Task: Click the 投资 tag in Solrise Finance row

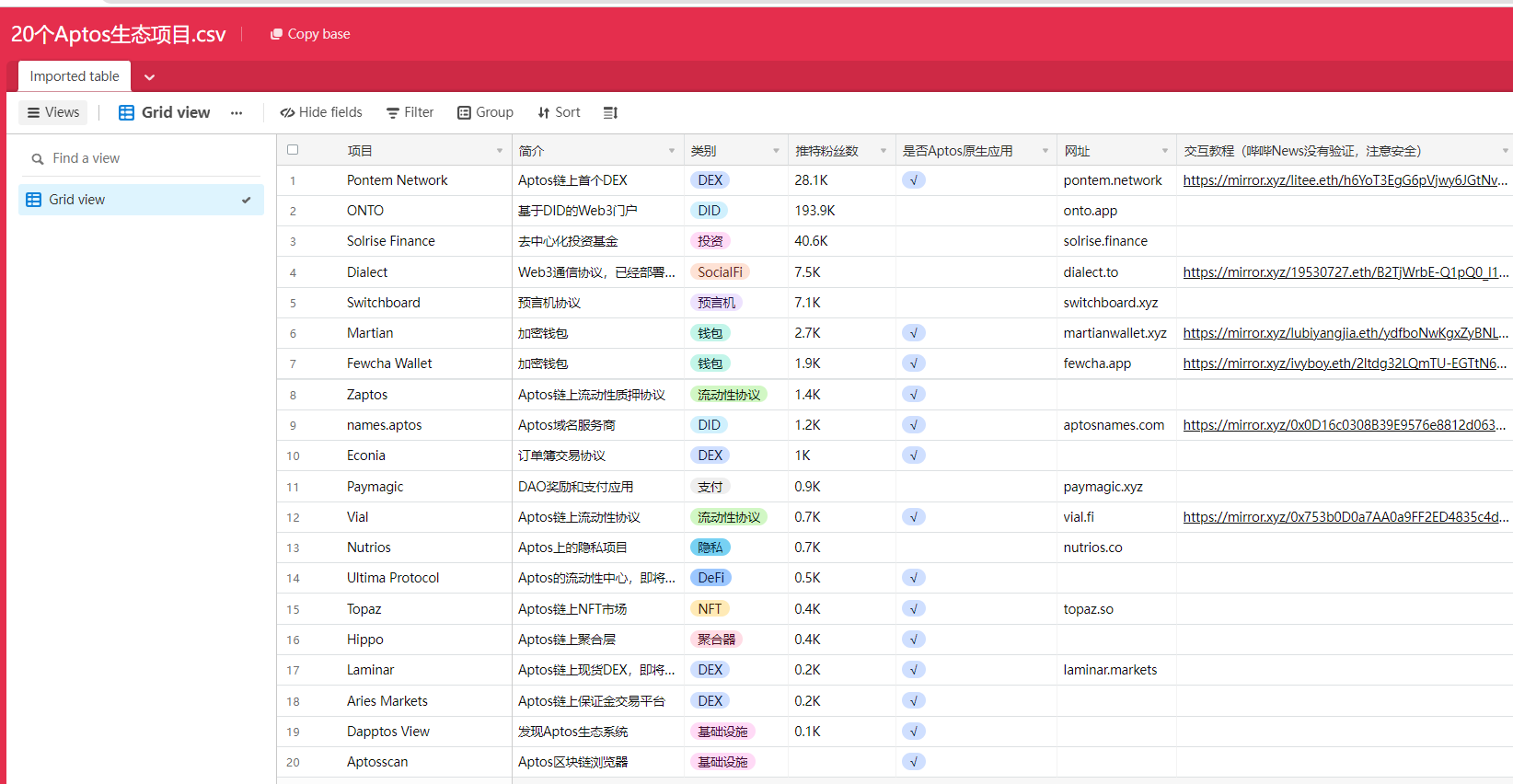Action: point(710,241)
